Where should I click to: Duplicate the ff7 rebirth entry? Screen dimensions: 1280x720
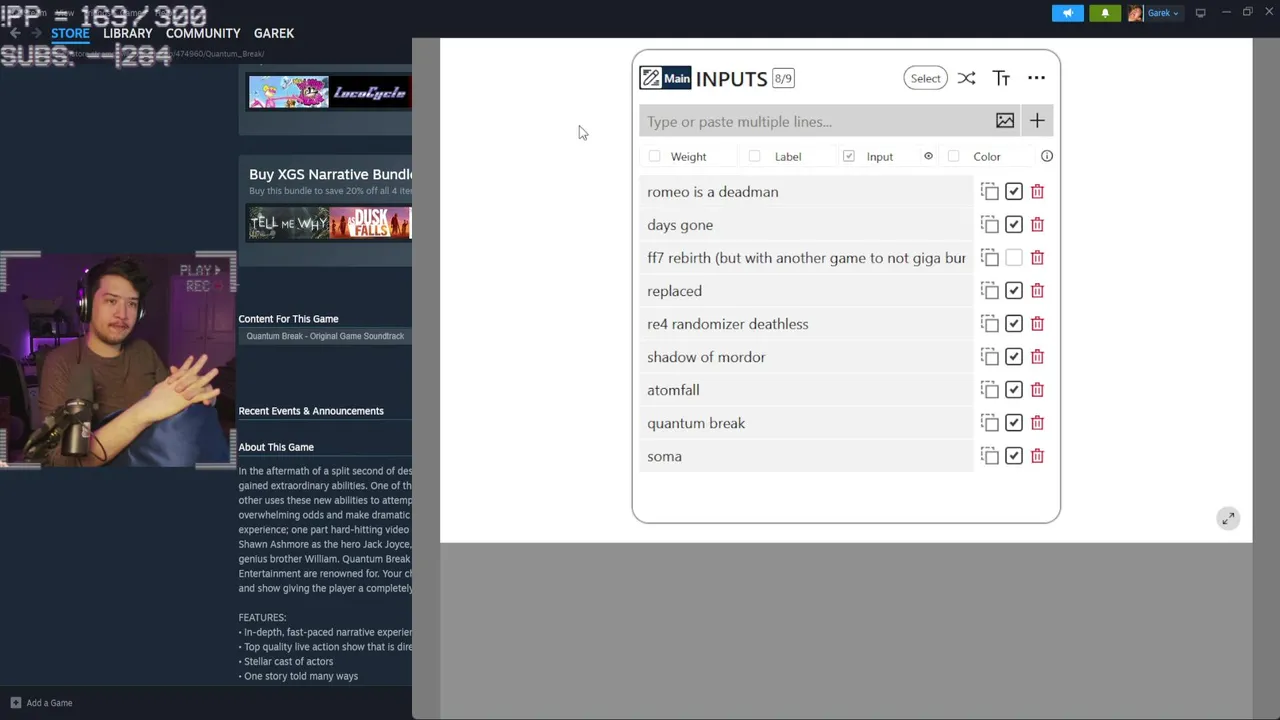coord(990,257)
